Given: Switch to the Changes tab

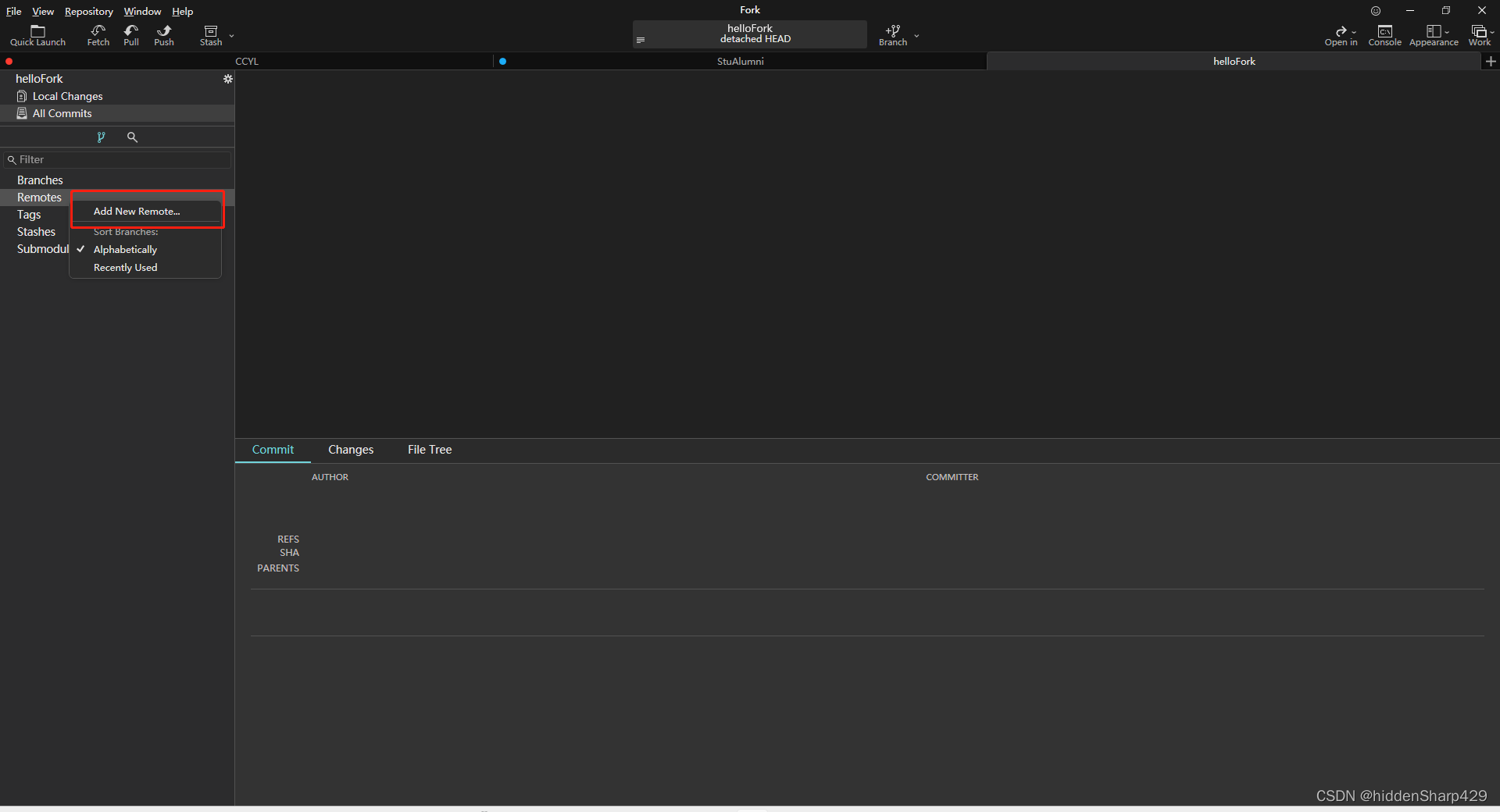Looking at the screenshot, I should click(x=351, y=450).
